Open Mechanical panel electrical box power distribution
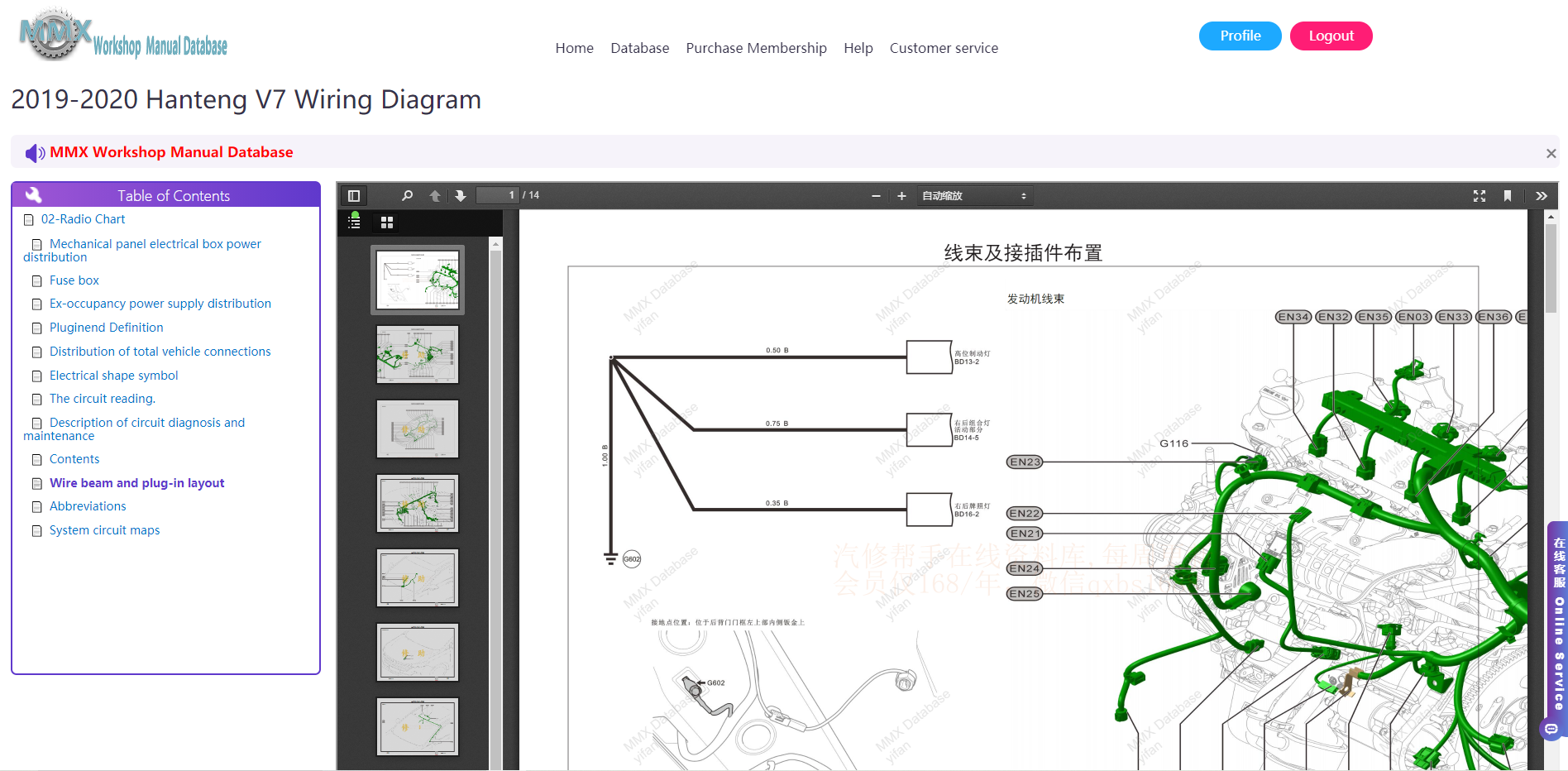This screenshot has width=1568, height=771. 142,251
